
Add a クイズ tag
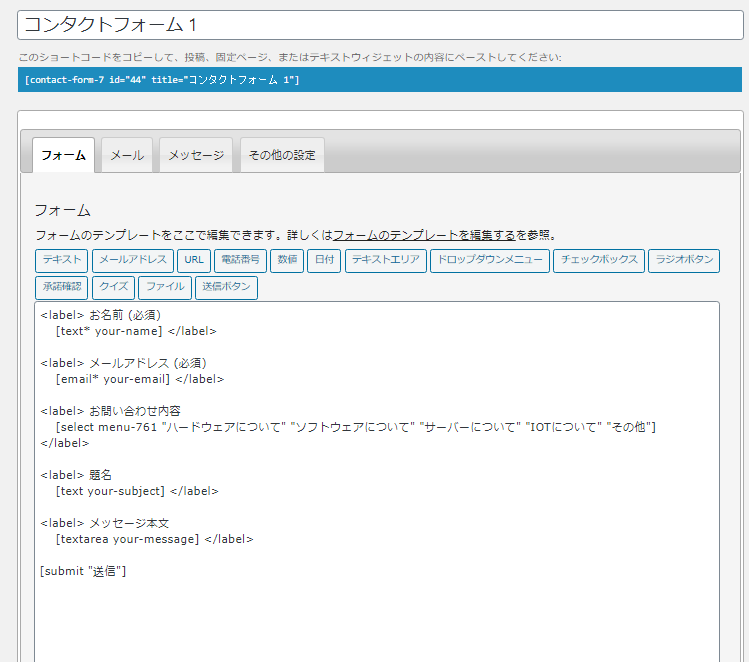(x=113, y=288)
